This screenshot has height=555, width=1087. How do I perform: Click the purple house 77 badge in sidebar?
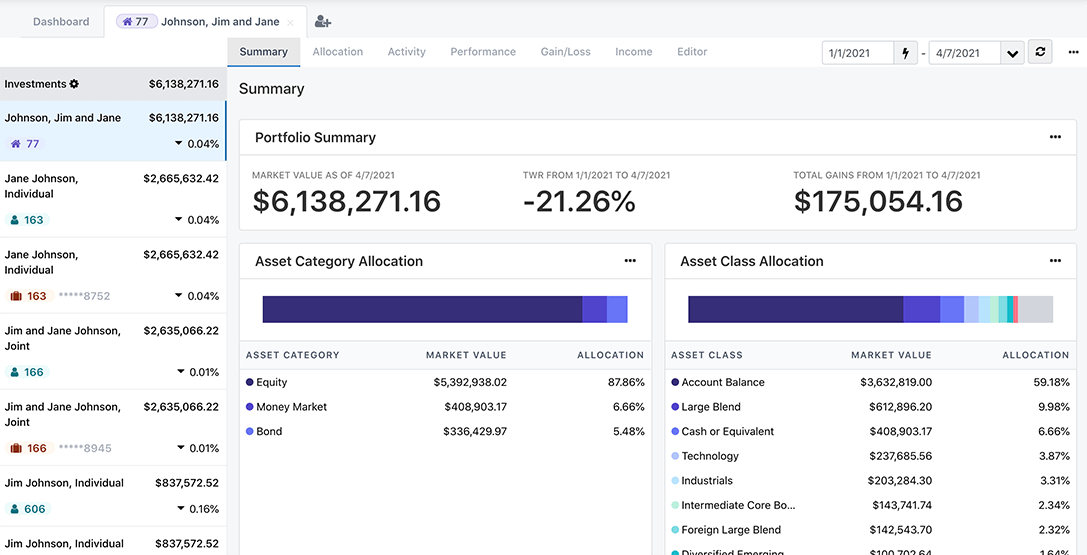pos(25,144)
